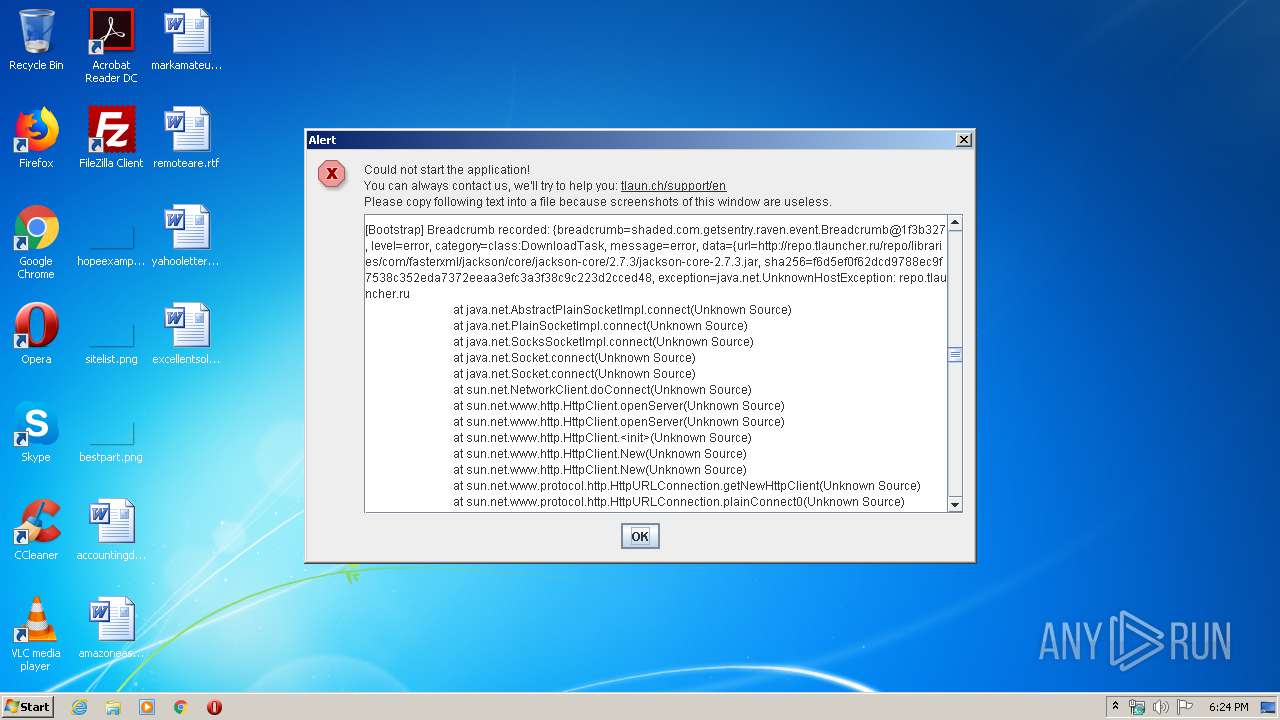This screenshot has height=720, width=1280.
Task: Open remoteare.rtf document icon
Action: tap(186, 138)
